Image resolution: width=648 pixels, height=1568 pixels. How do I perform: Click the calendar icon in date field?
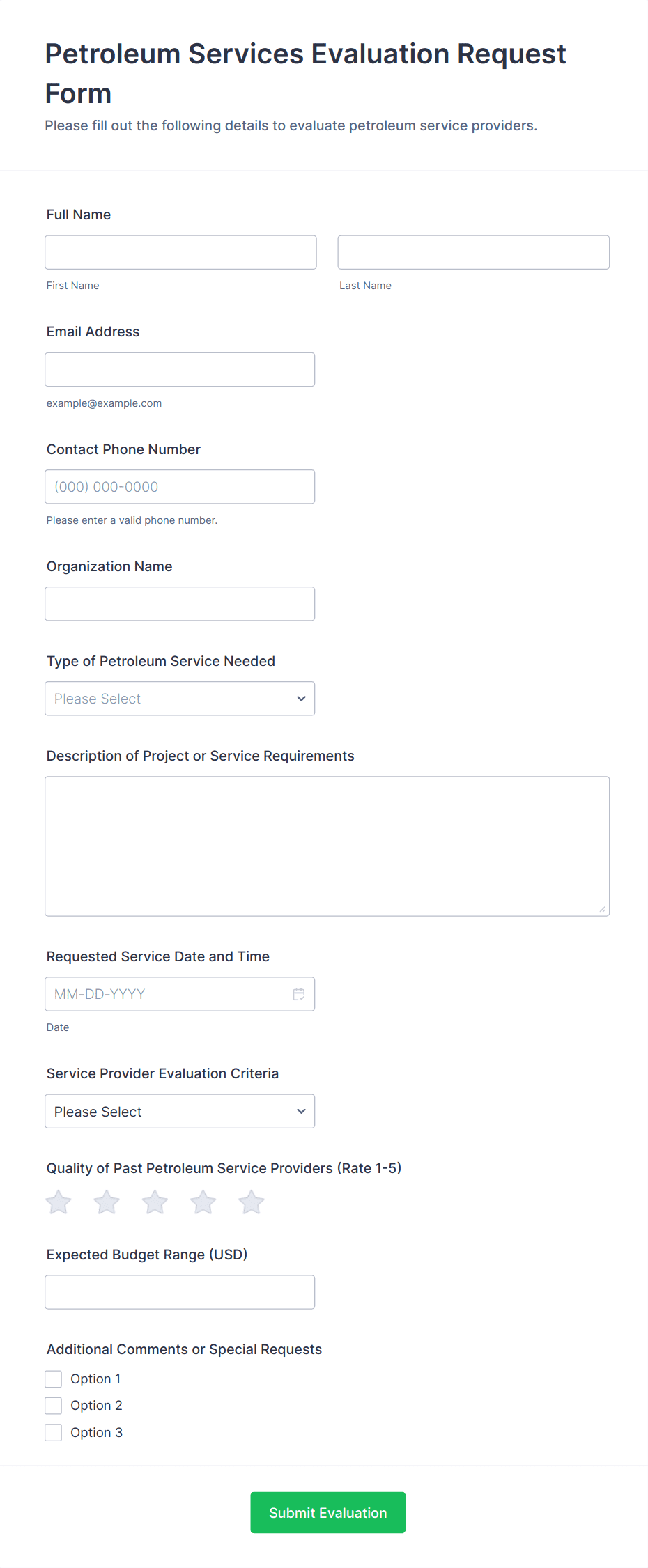pos(299,994)
